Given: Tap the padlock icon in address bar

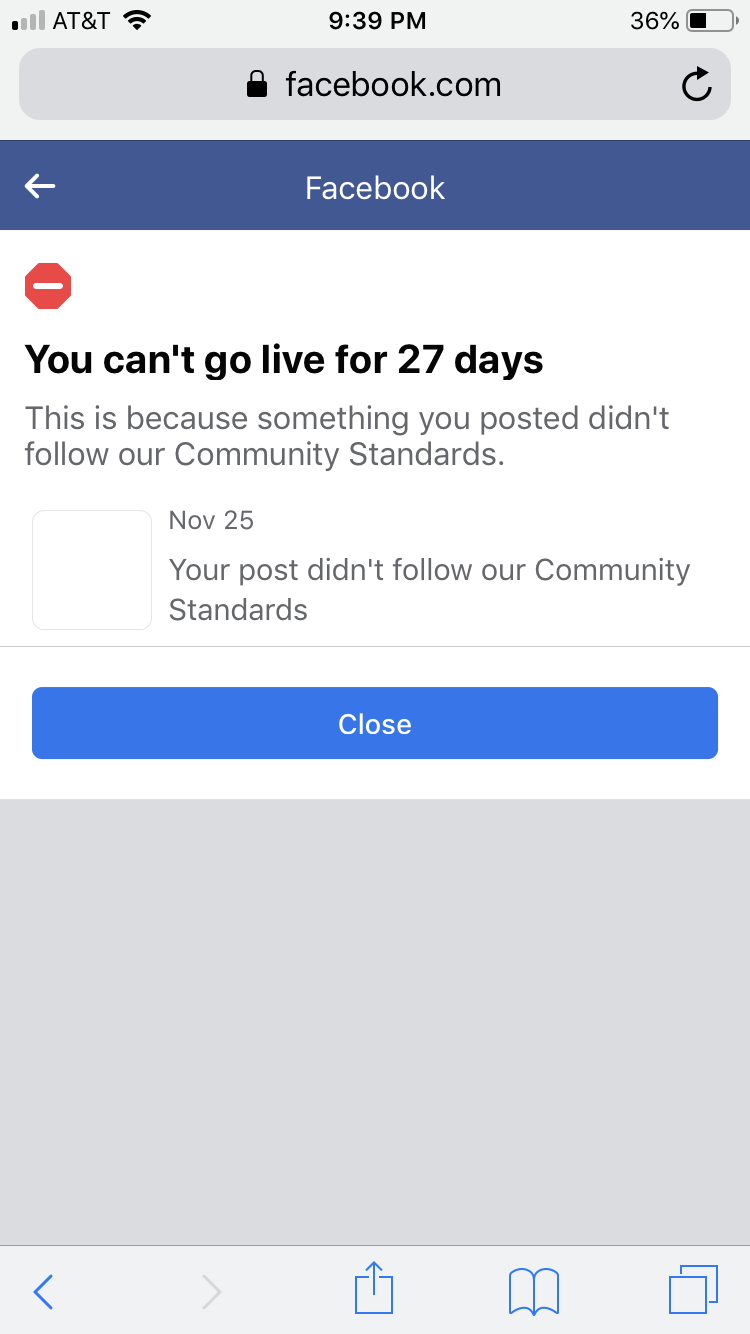Looking at the screenshot, I should [x=257, y=84].
